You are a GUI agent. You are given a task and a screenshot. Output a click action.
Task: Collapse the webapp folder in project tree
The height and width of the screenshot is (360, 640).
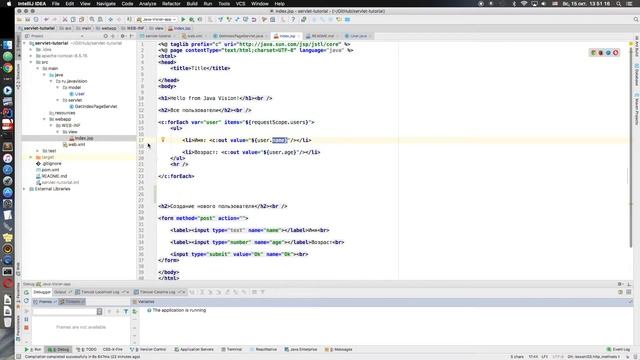click(44, 119)
